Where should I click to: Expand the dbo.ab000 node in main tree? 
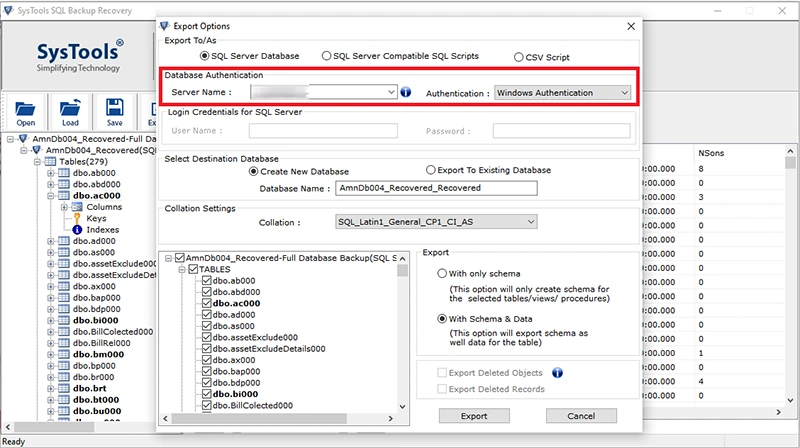point(51,173)
